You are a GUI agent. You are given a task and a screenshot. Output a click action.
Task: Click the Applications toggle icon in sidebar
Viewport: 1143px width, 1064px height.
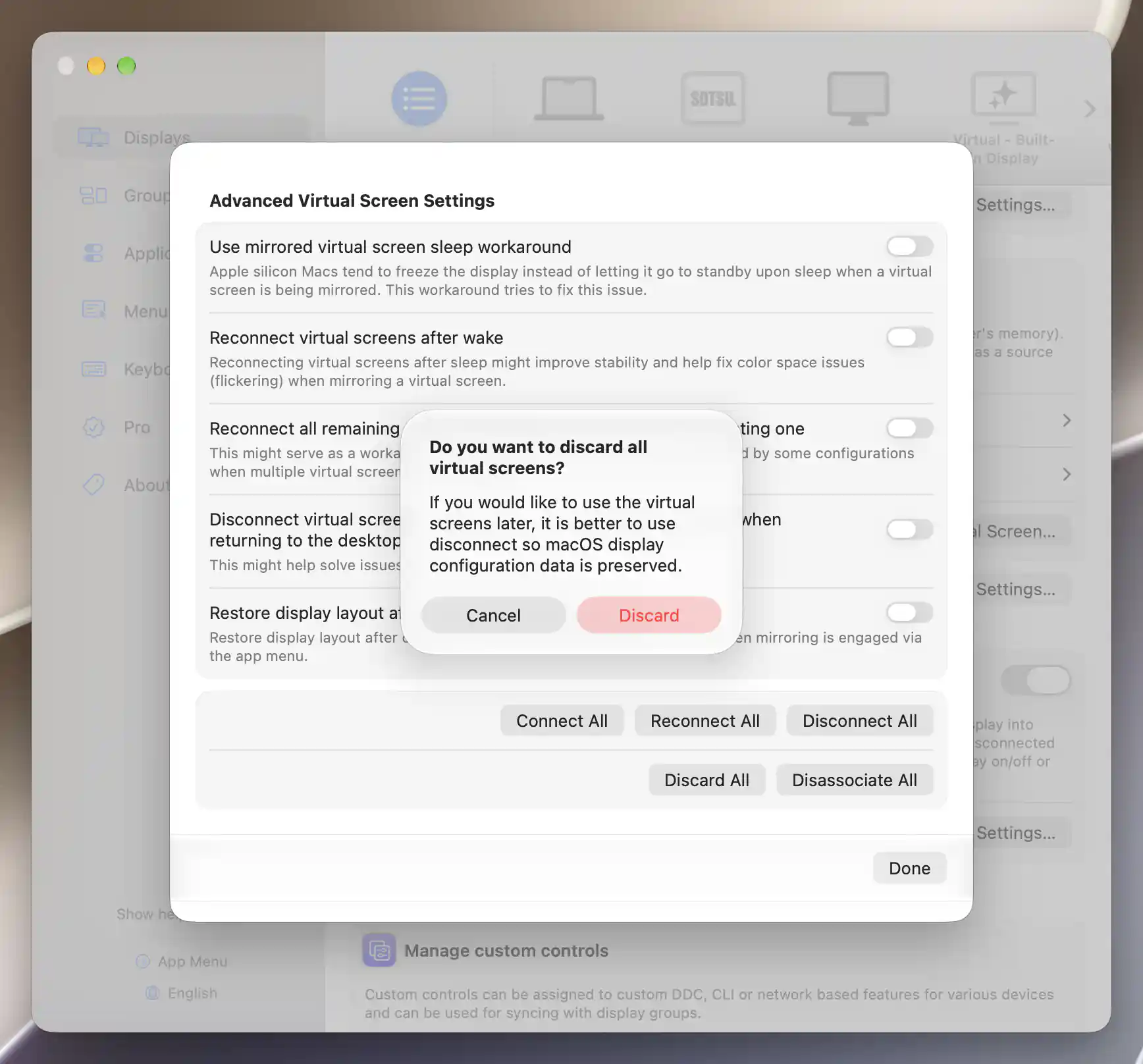(93, 253)
